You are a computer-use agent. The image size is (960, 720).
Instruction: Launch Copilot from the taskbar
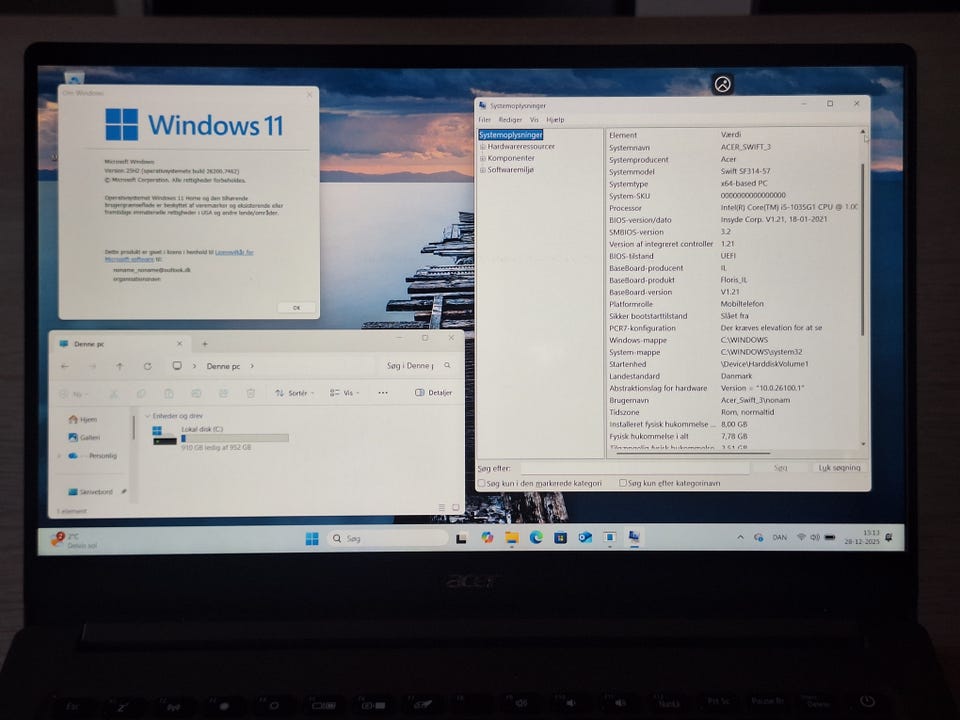pyautogui.click(x=487, y=538)
